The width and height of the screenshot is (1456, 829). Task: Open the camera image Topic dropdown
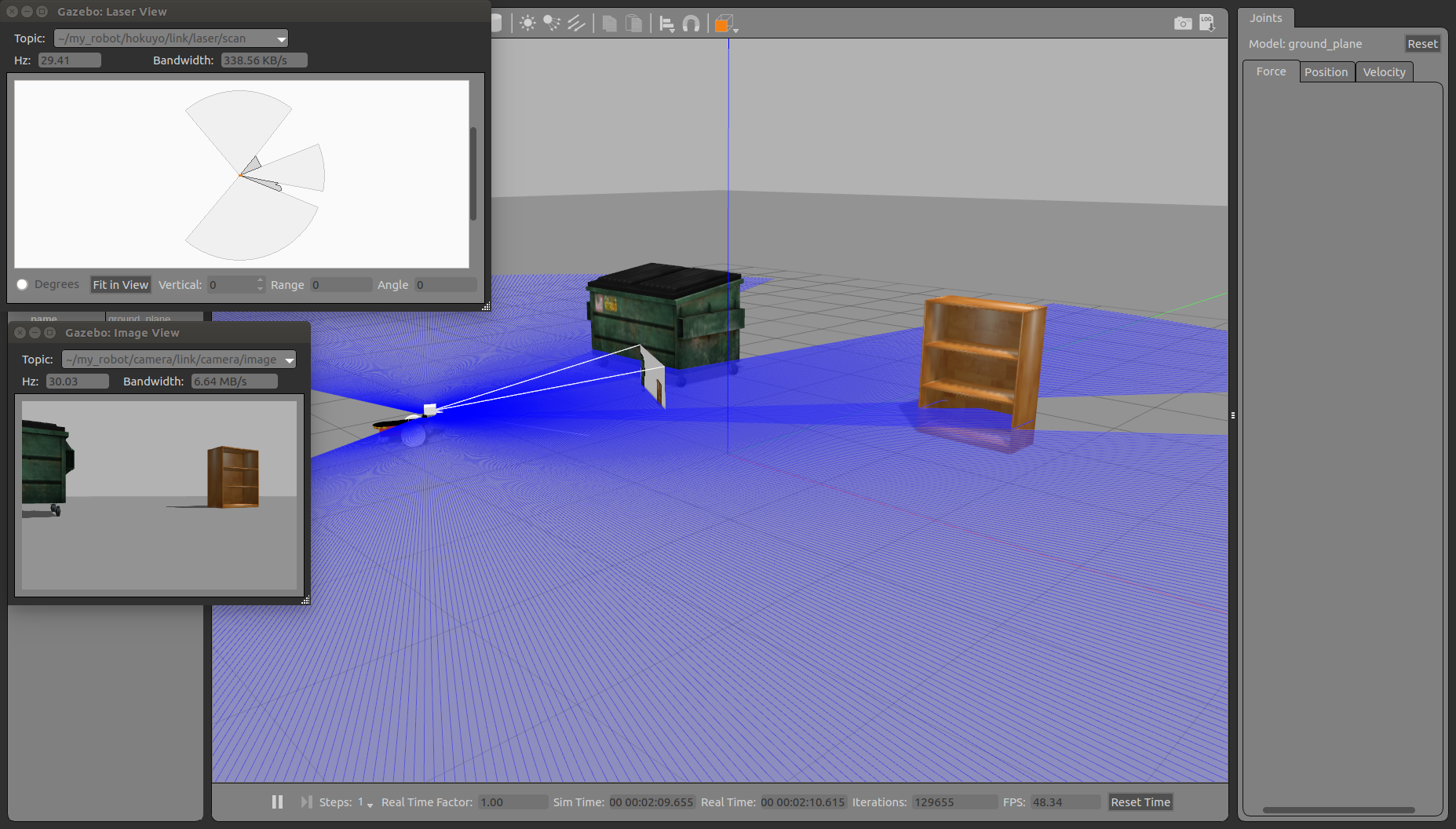(290, 359)
